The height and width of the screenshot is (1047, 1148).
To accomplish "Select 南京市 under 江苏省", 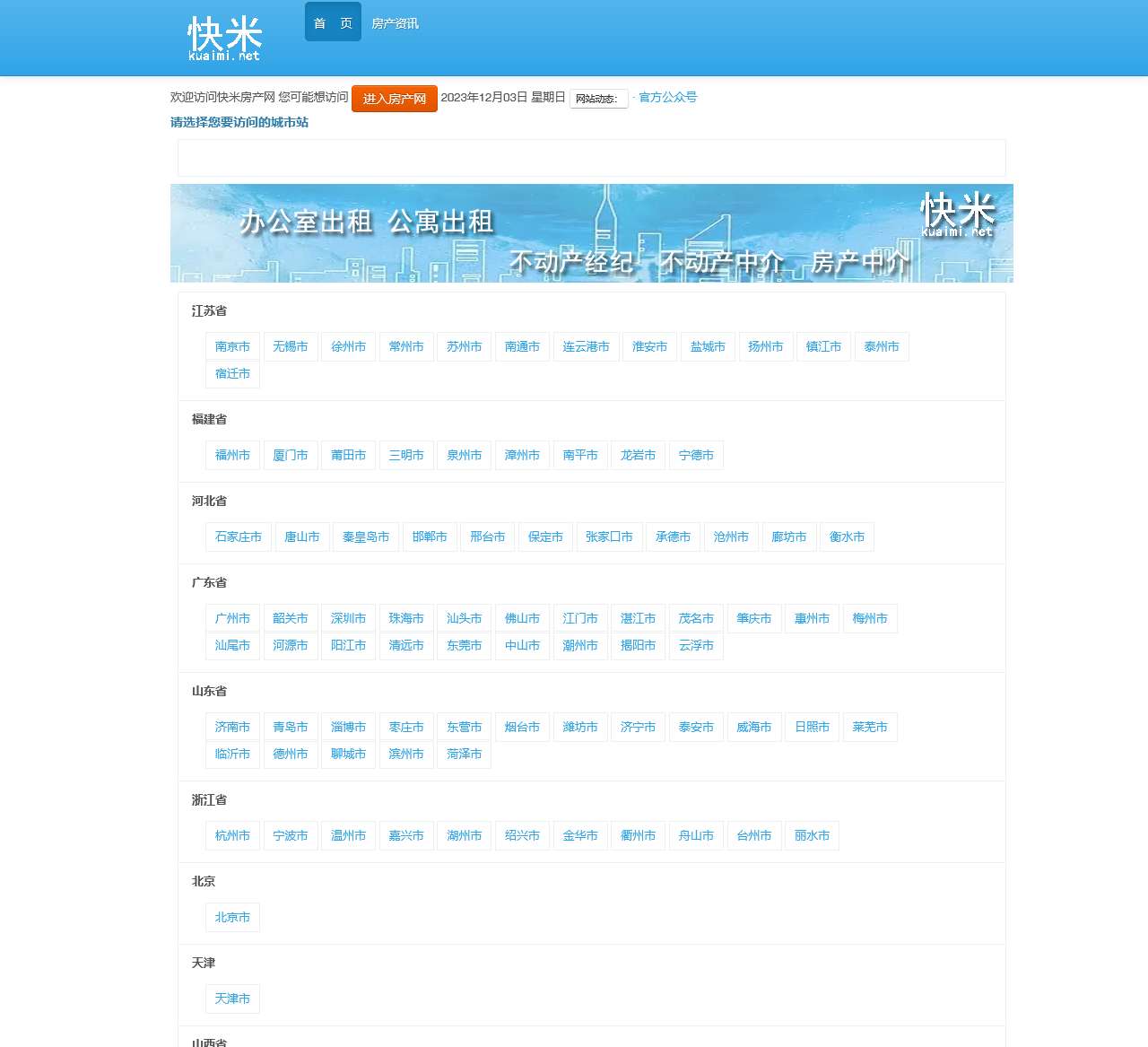I will tap(231, 346).
